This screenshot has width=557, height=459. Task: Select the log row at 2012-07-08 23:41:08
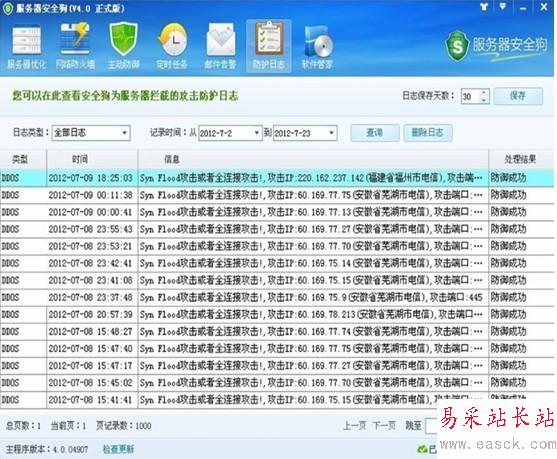tap(277, 280)
